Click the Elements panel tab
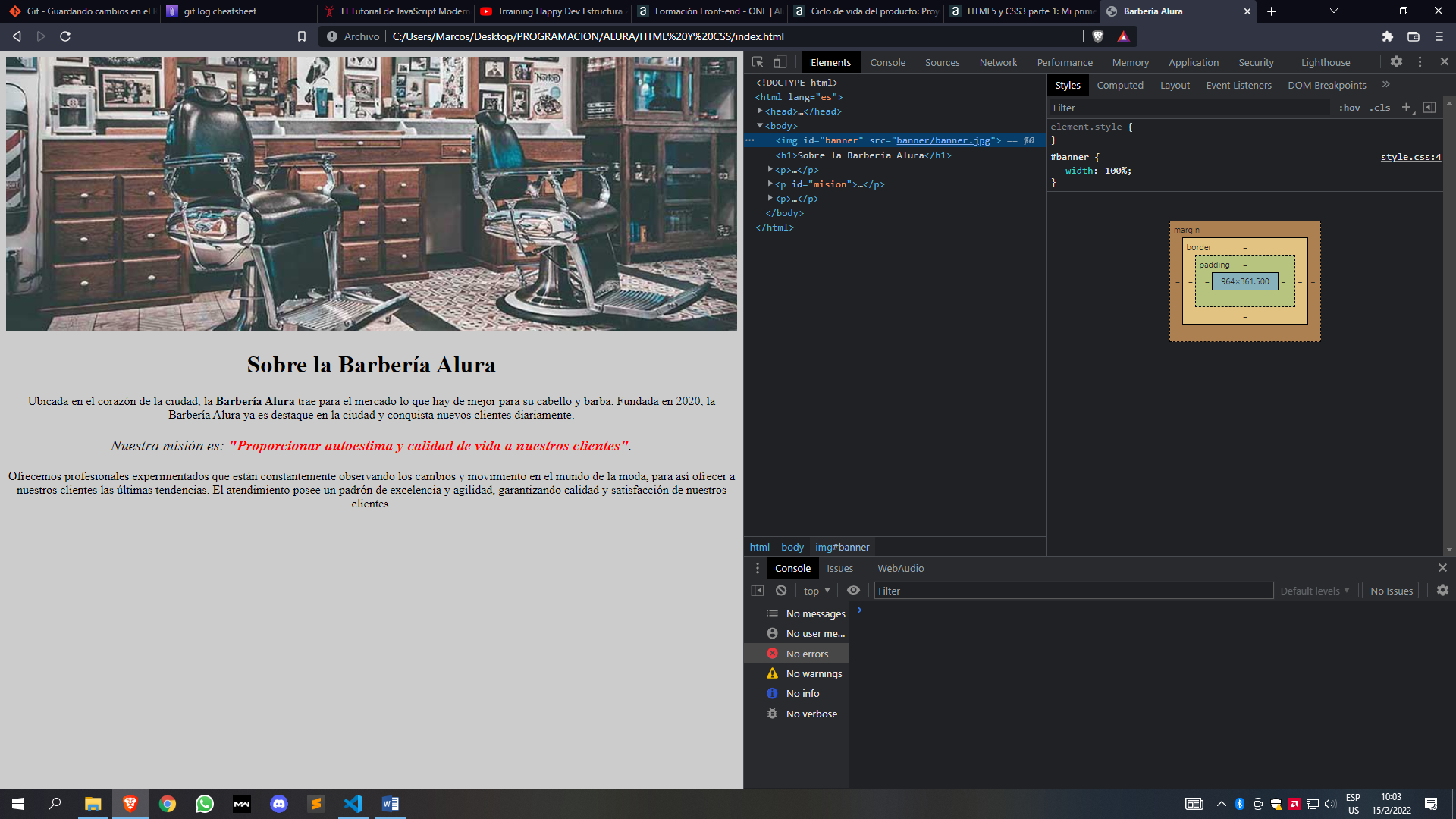Screen dimensions: 1456x819 pos(830,62)
